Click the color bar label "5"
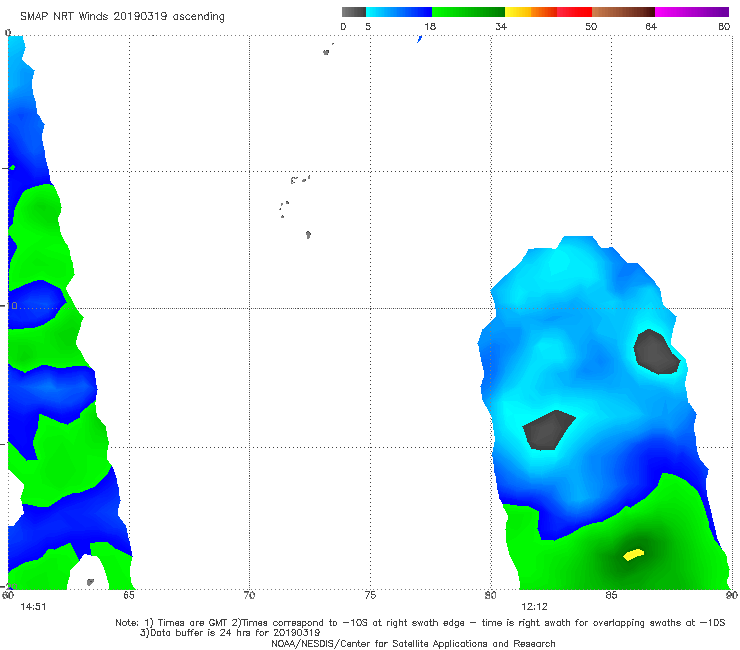Screen dimensions: 740x650 tap(368, 26)
